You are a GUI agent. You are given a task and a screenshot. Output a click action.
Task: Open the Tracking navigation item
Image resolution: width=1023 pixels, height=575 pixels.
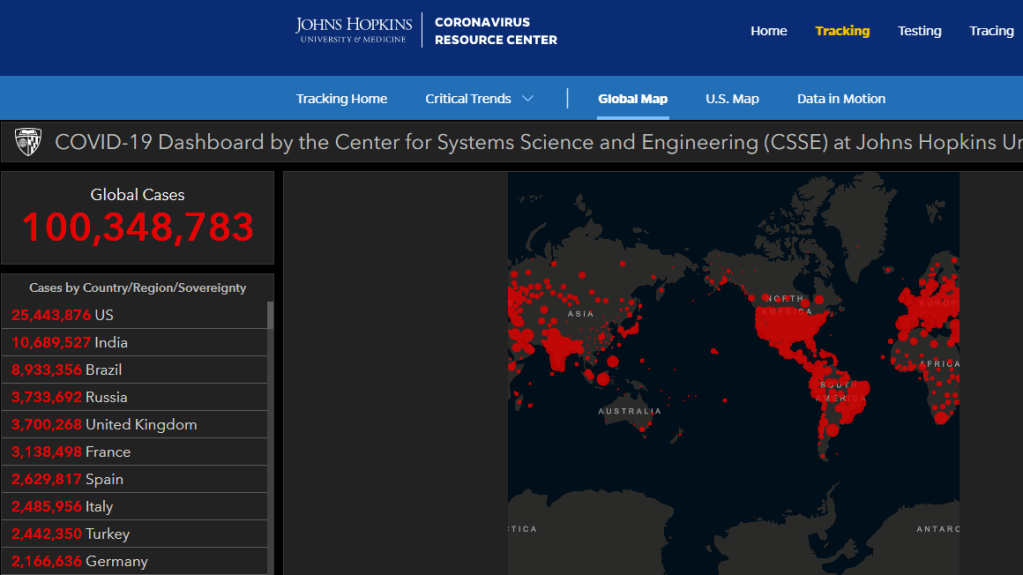click(842, 31)
